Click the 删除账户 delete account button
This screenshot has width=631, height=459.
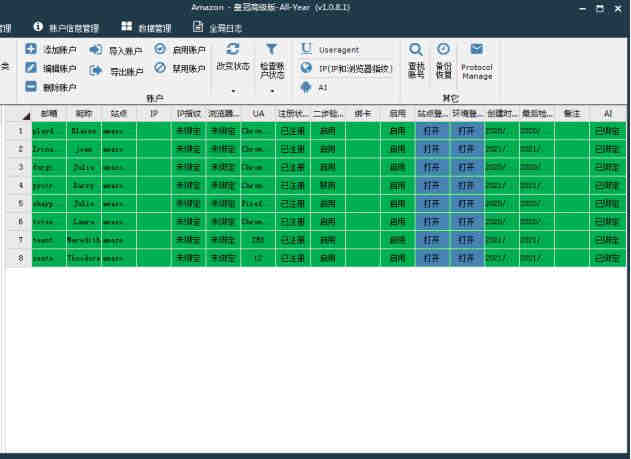pos(51,87)
